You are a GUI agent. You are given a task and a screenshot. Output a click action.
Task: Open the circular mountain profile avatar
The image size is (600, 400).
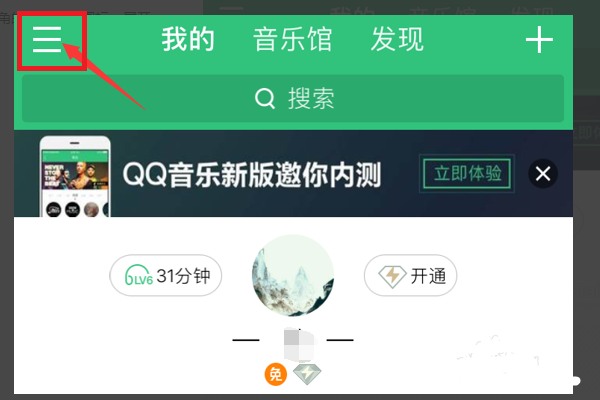click(x=293, y=275)
